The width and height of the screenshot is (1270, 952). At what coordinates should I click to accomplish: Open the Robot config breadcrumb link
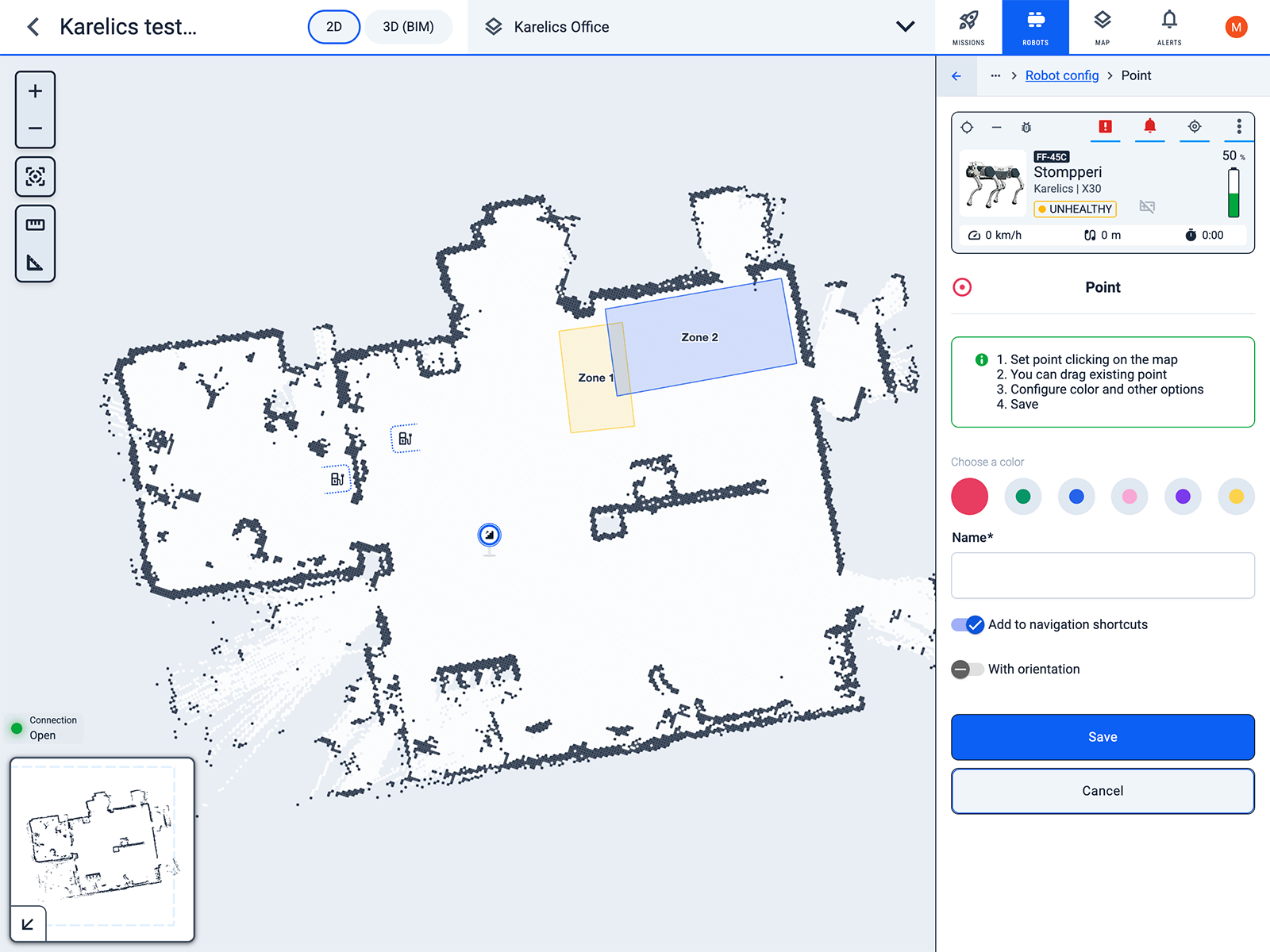pos(1062,76)
